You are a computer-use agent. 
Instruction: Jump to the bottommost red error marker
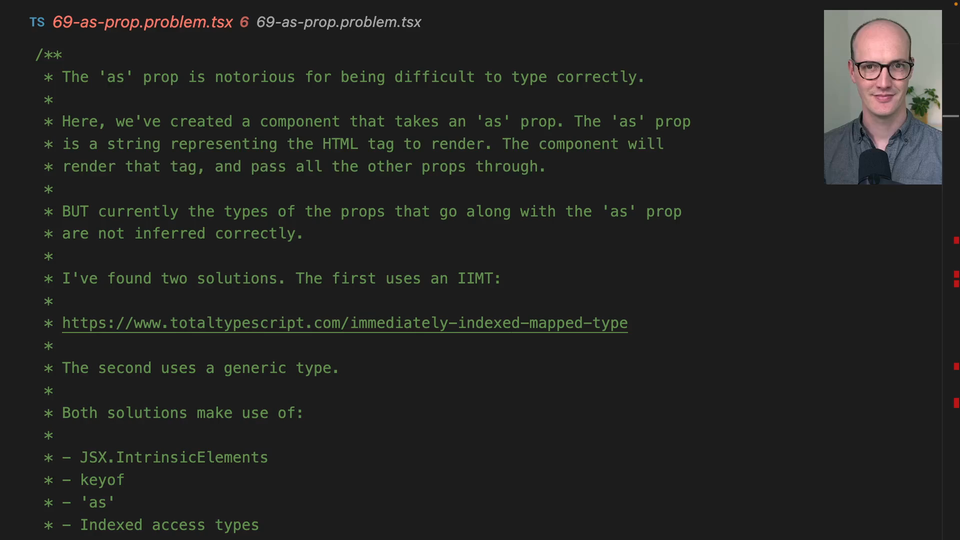956,403
